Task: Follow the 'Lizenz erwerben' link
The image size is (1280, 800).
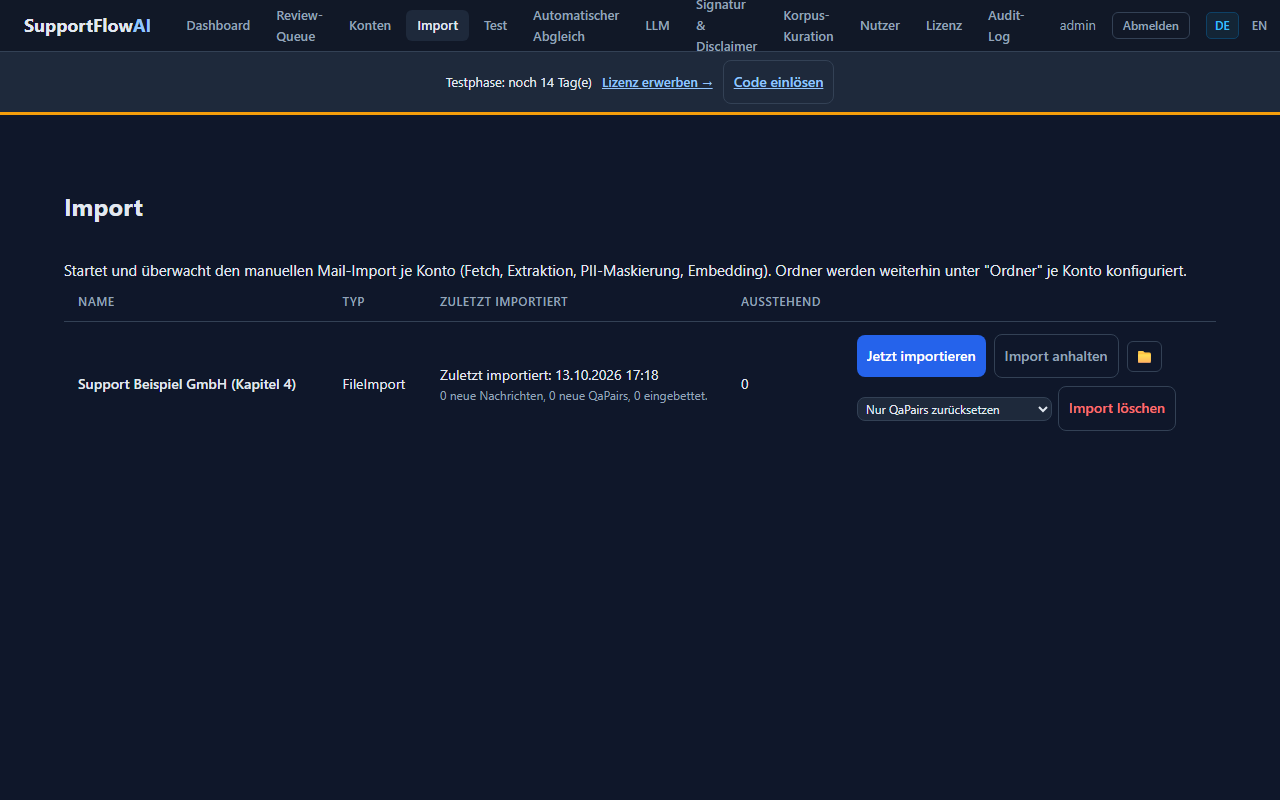Action: 657,82
